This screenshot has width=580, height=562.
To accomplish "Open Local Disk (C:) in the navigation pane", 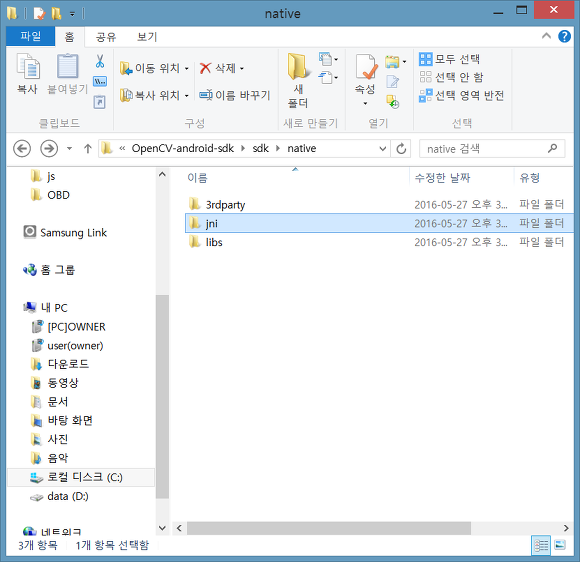I will click(x=81, y=477).
